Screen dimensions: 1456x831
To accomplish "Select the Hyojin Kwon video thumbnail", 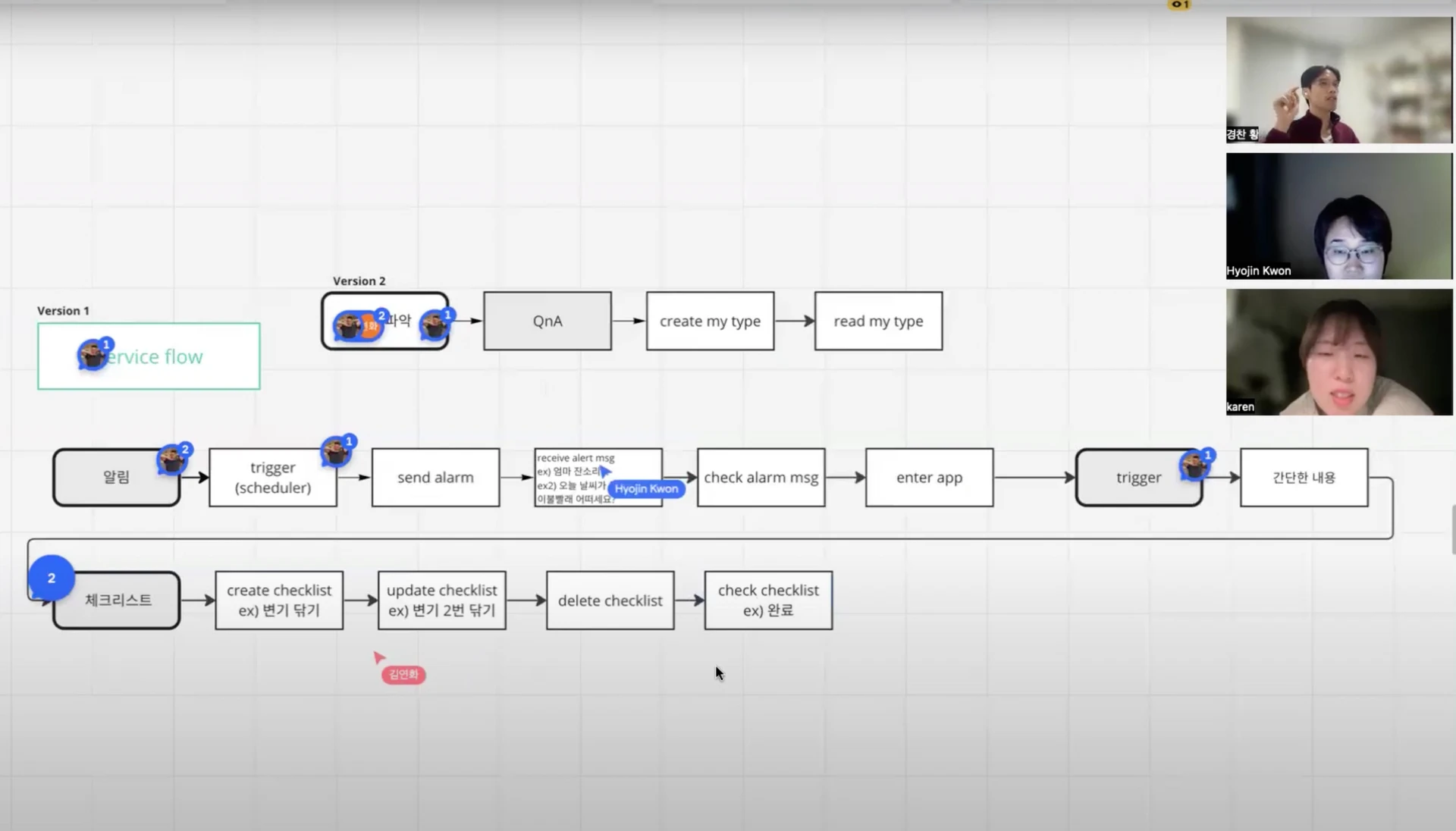I will (x=1339, y=216).
